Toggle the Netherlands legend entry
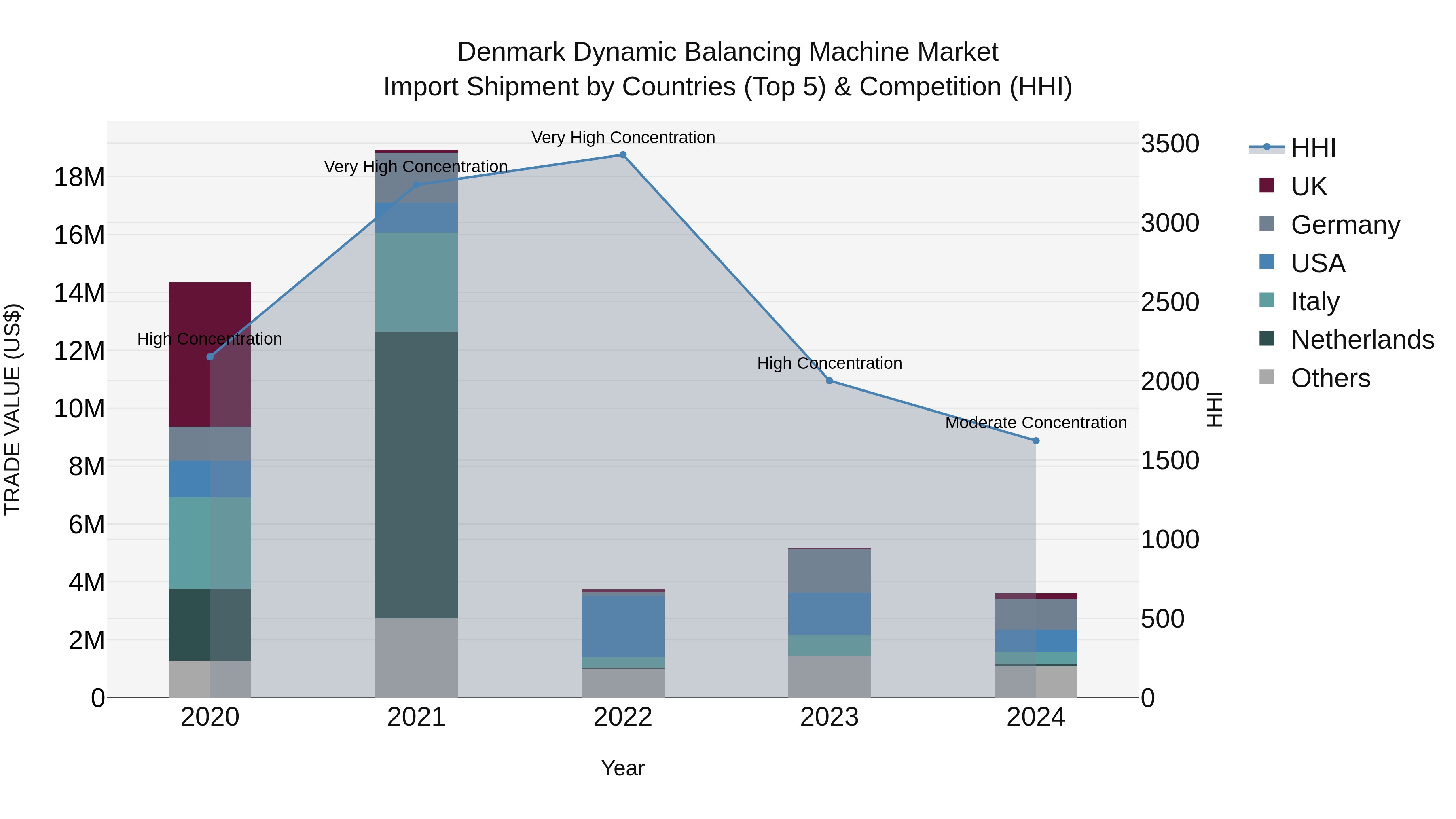The image size is (1456, 819). (1346, 340)
